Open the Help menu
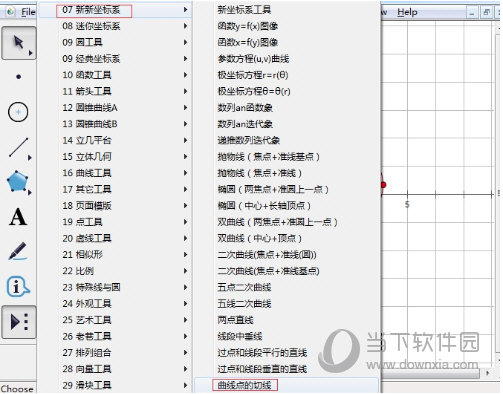 [407, 12]
